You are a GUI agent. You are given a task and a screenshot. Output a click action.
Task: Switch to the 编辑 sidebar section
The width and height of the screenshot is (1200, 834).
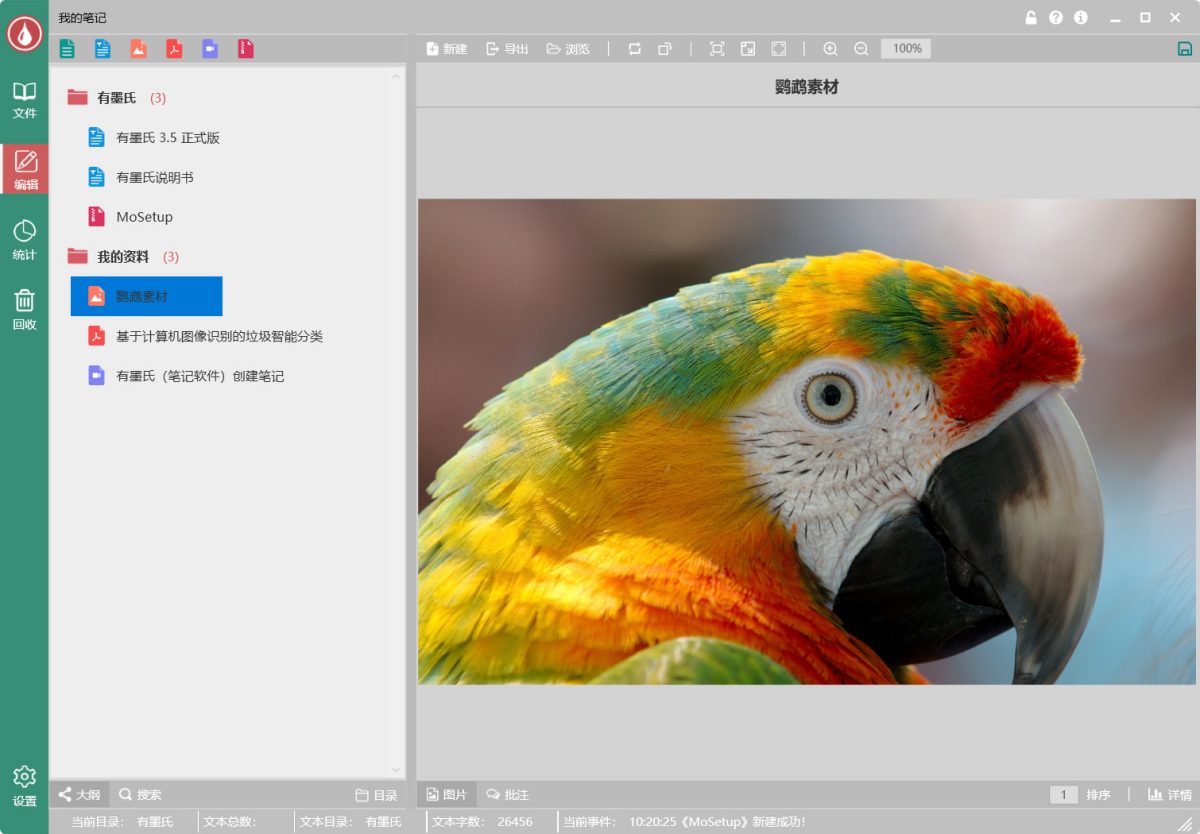coord(24,170)
